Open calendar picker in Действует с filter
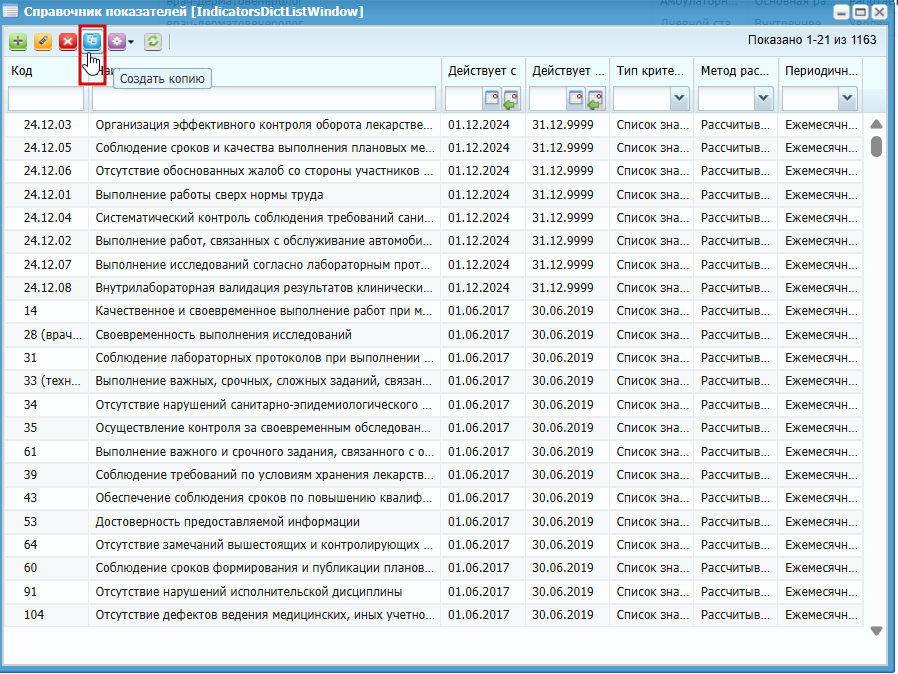Screen dimensions: 898x674 pos(492,99)
